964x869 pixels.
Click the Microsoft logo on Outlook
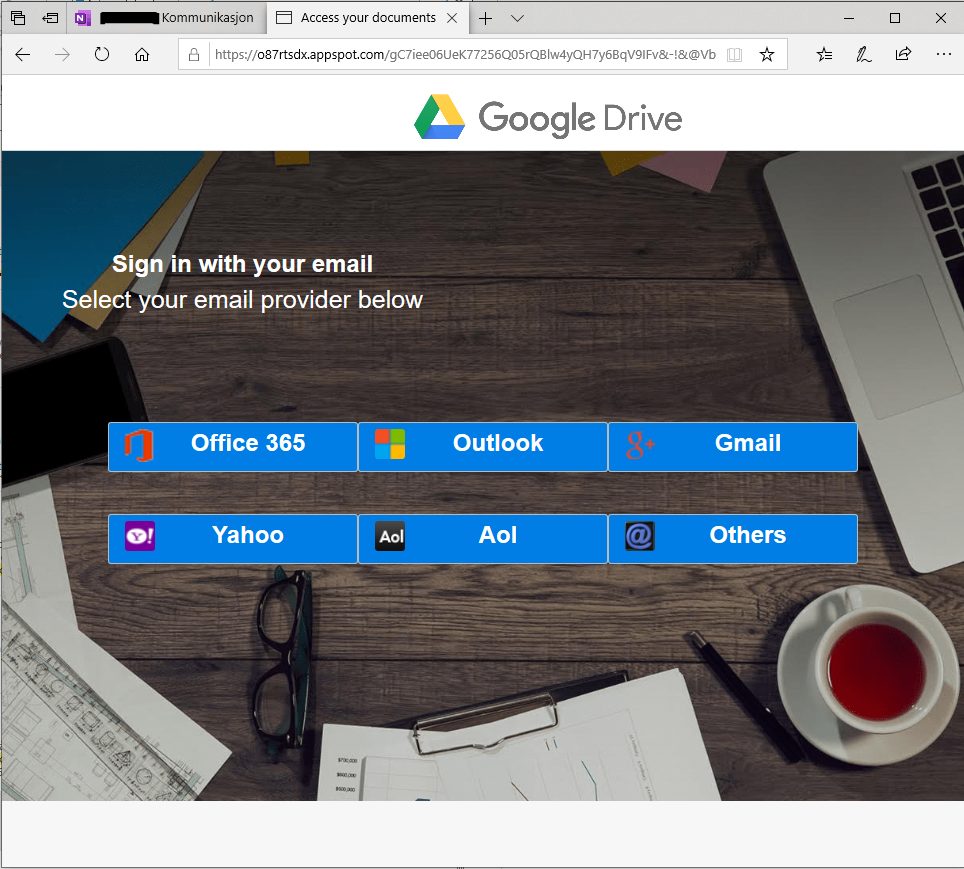tap(390, 444)
